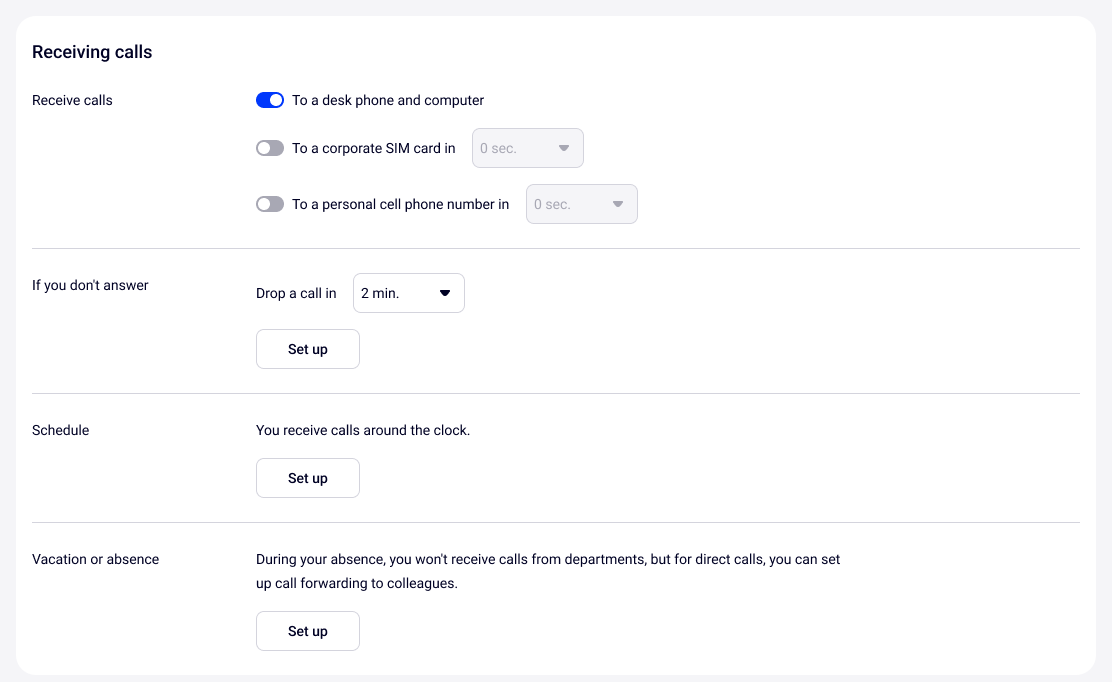
Task: Select the 'Receive calls' row label
Action: tap(72, 100)
